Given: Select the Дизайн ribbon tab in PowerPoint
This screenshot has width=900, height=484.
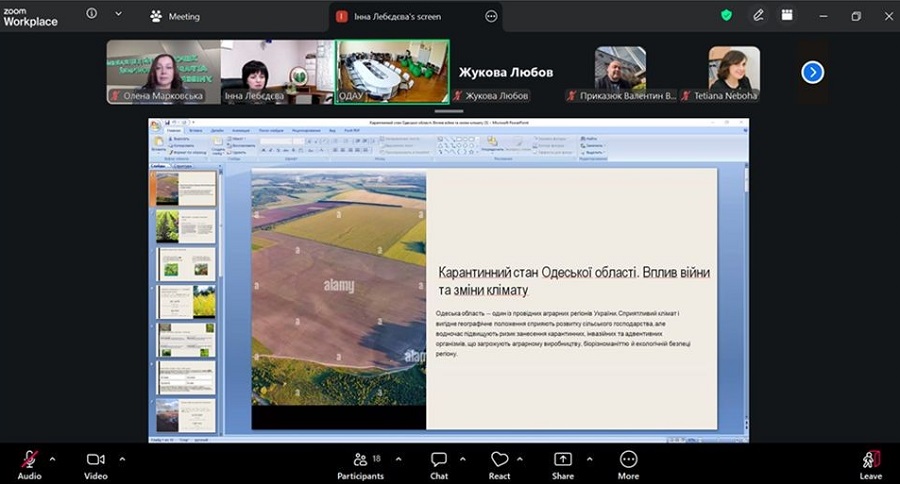Looking at the screenshot, I should (x=217, y=130).
